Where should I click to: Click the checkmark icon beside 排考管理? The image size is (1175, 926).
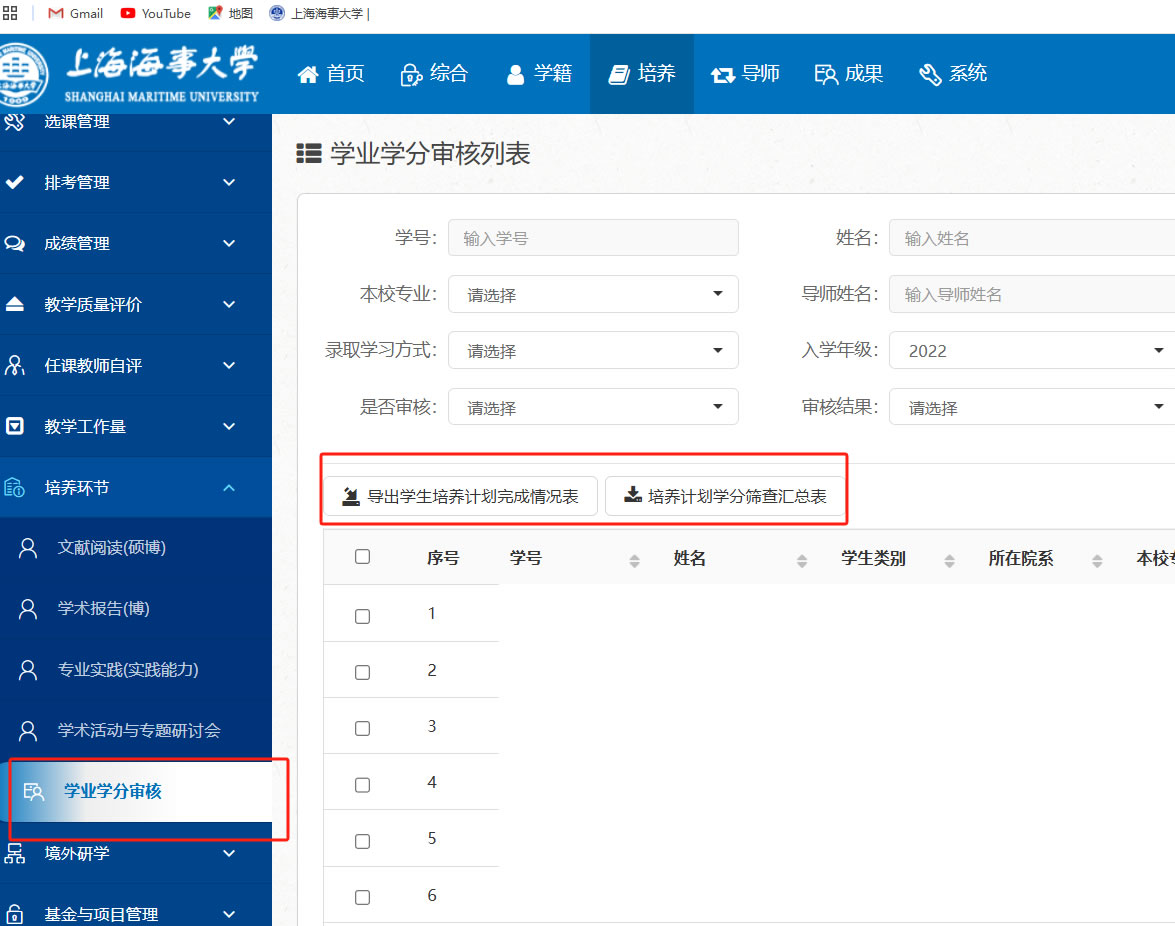(14, 182)
